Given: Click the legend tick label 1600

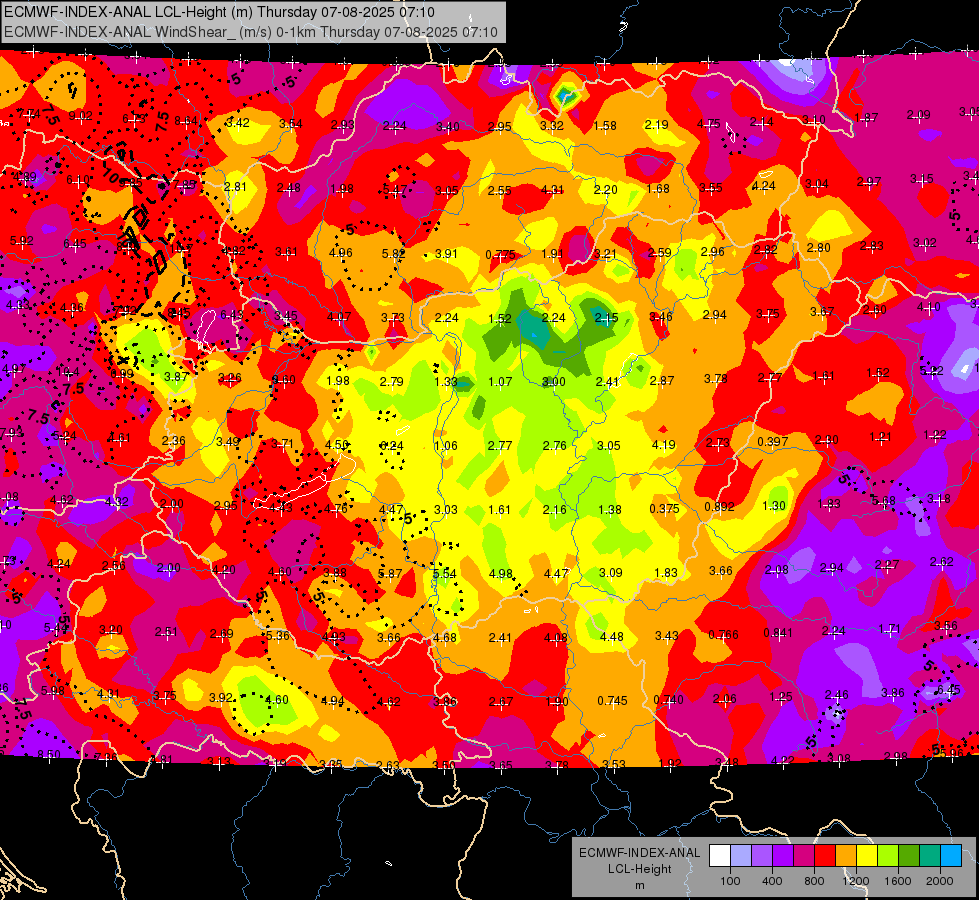Looking at the screenshot, I should 898,881.
